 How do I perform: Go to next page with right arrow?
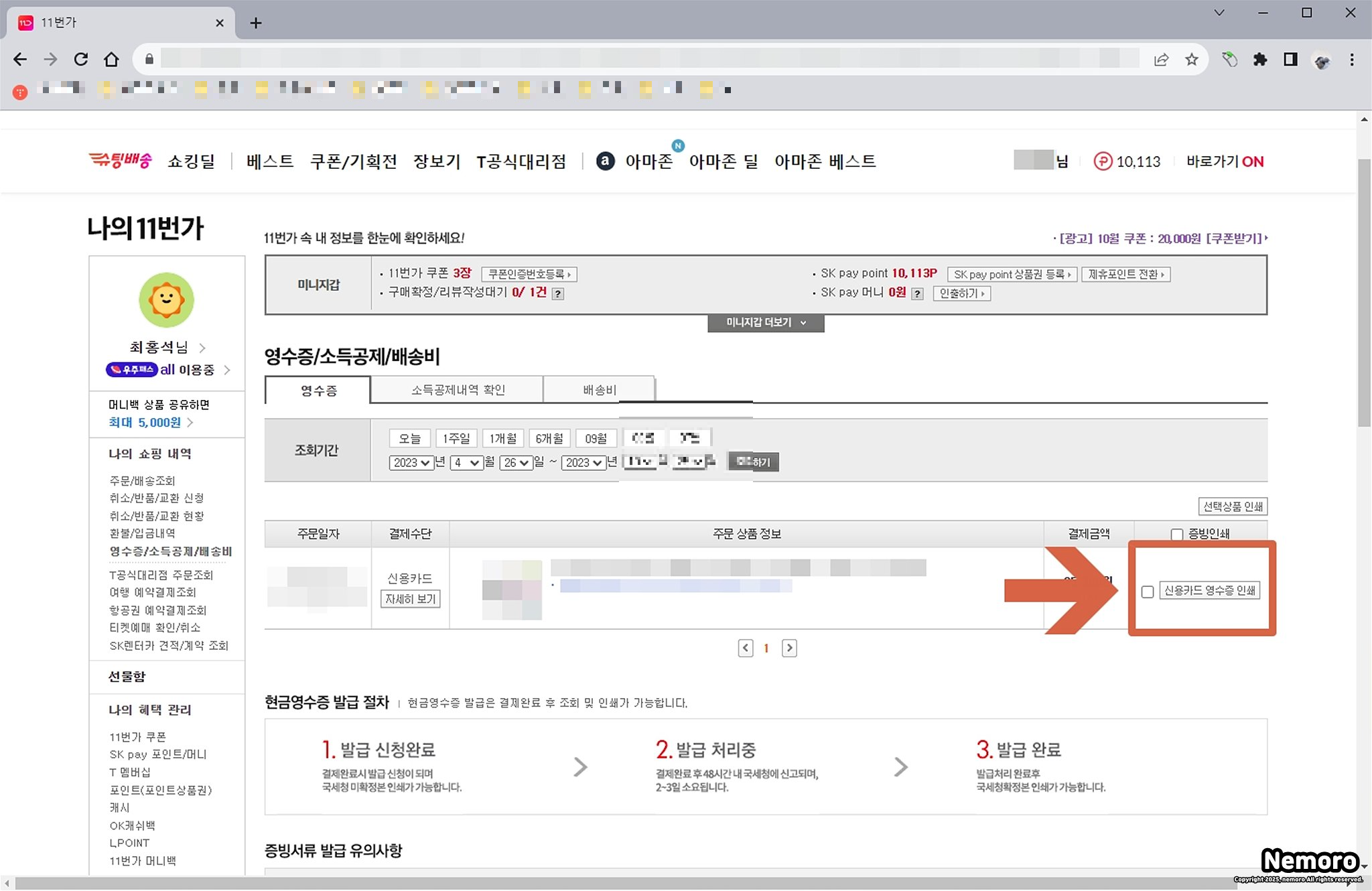(789, 648)
